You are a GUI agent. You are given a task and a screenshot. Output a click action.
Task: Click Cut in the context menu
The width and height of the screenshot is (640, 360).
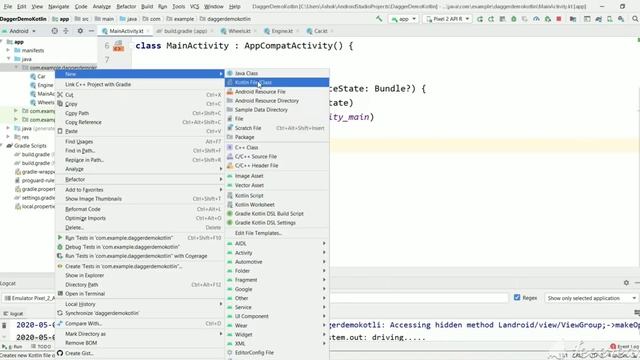pyautogui.click(x=140, y=95)
